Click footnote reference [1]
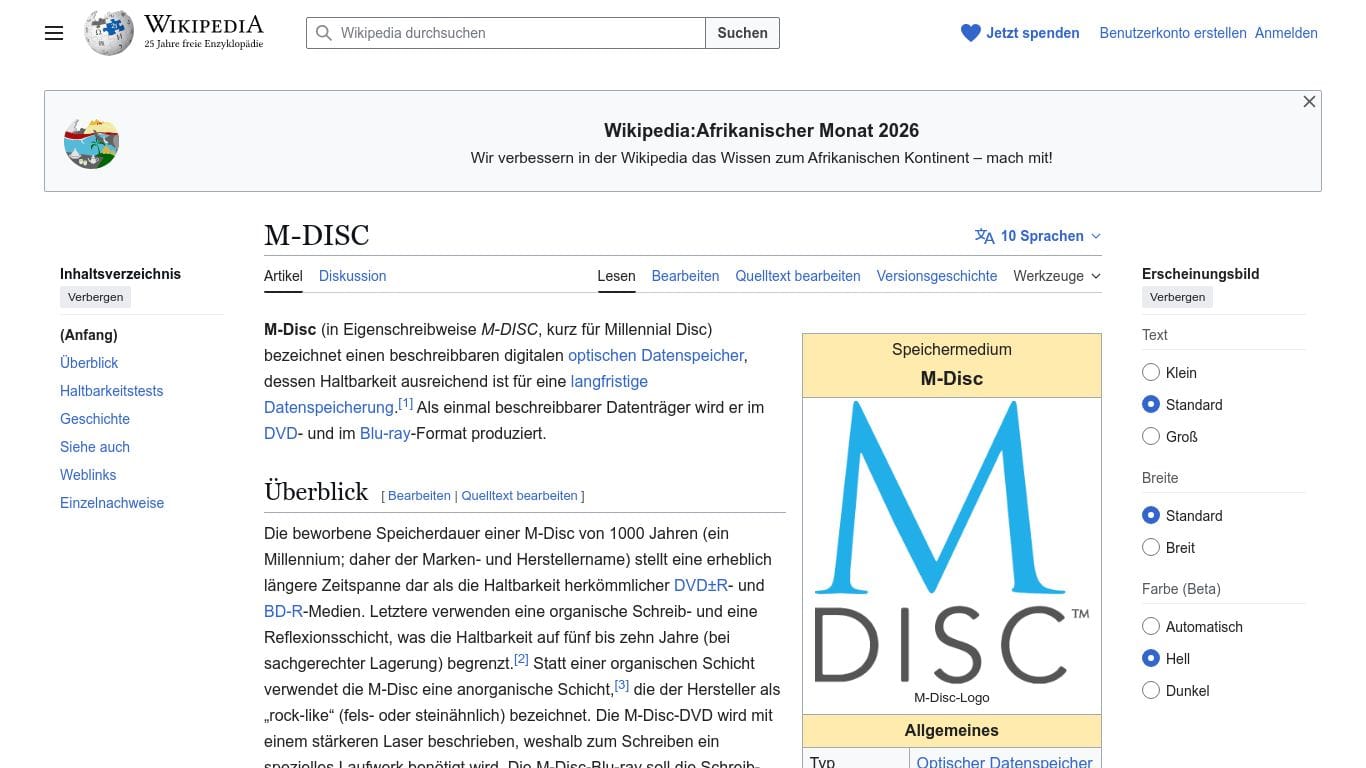This screenshot has height=768, width=1366. (405, 403)
